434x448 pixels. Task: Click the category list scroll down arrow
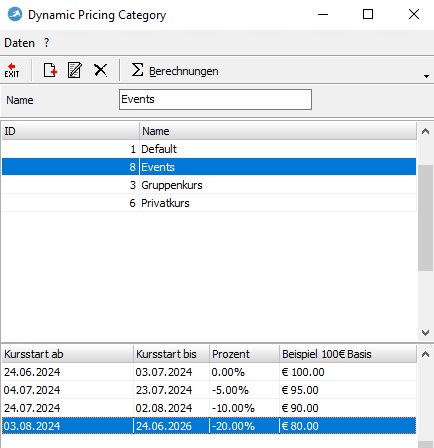click(425, 332)
